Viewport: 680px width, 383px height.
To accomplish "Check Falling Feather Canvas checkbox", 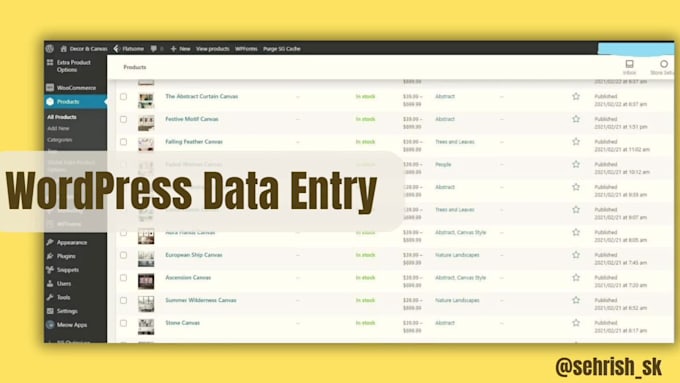I will click(x=124, y=142).
